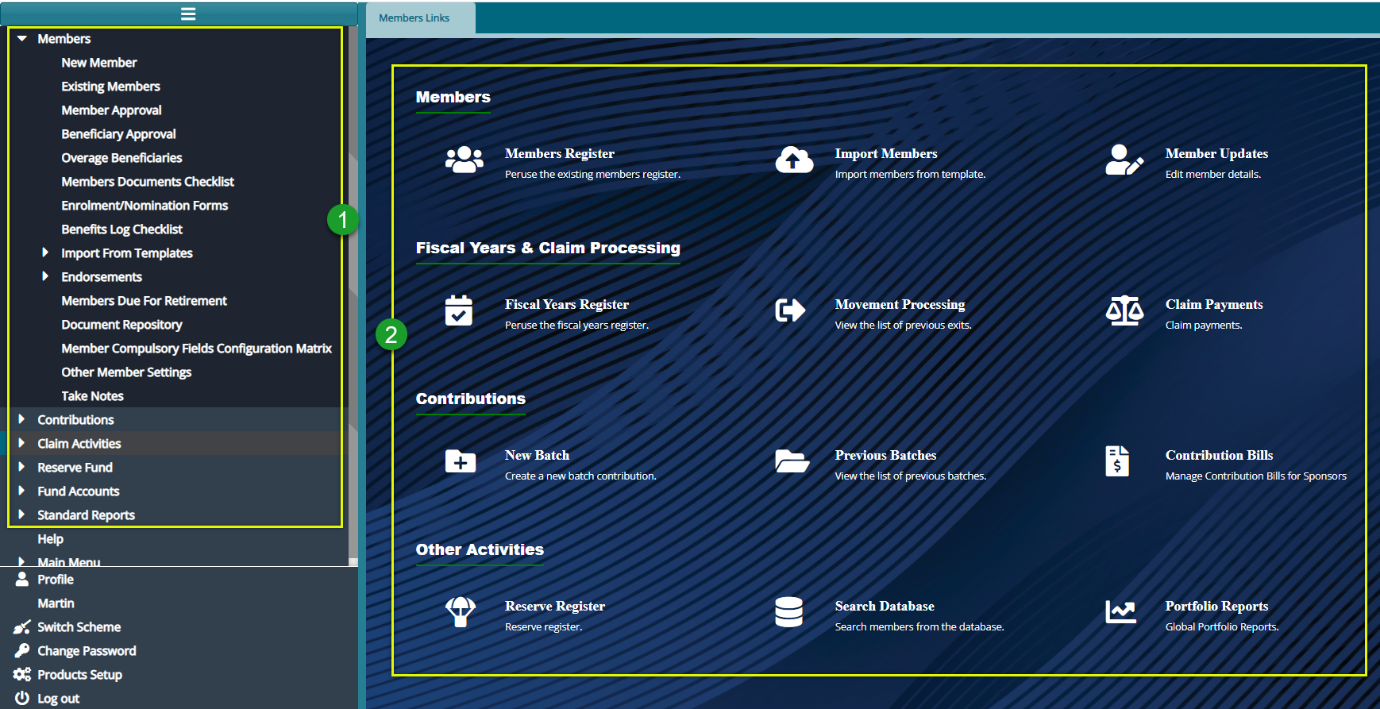Viewport: 1380px width, 709px height.
Task: Click the Contribution Bills invoice icon
Action: tap(1117, 461)
